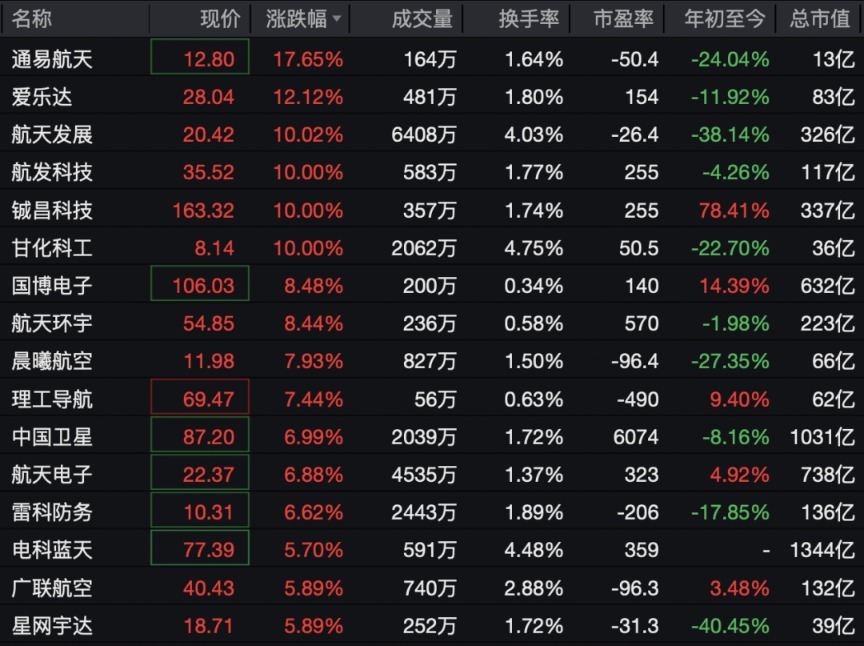Select the 铖昌科技 stock name
This screenshot has height=646, width=864.
point(52,211)
